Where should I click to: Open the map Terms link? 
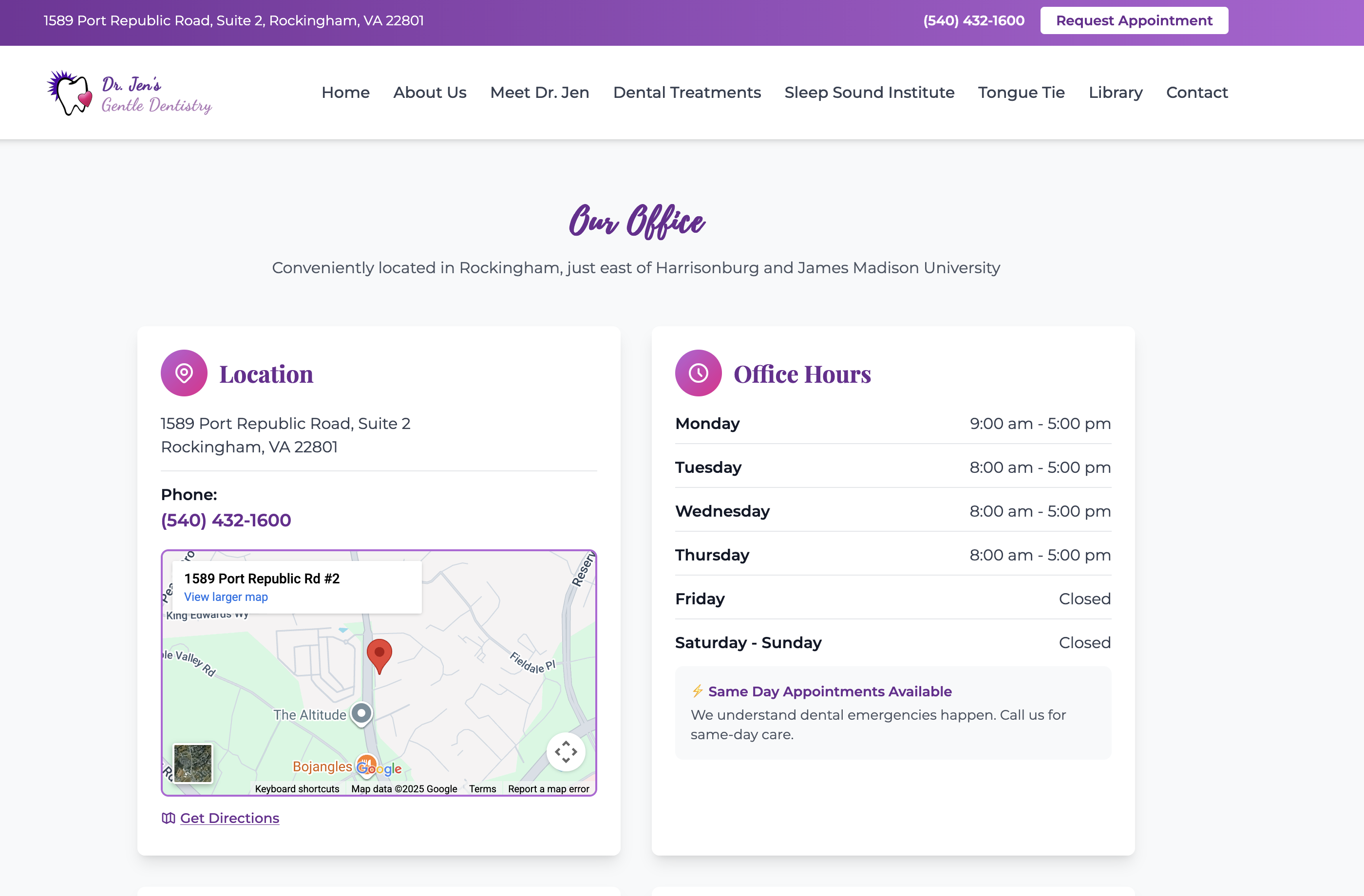(483, 789)
